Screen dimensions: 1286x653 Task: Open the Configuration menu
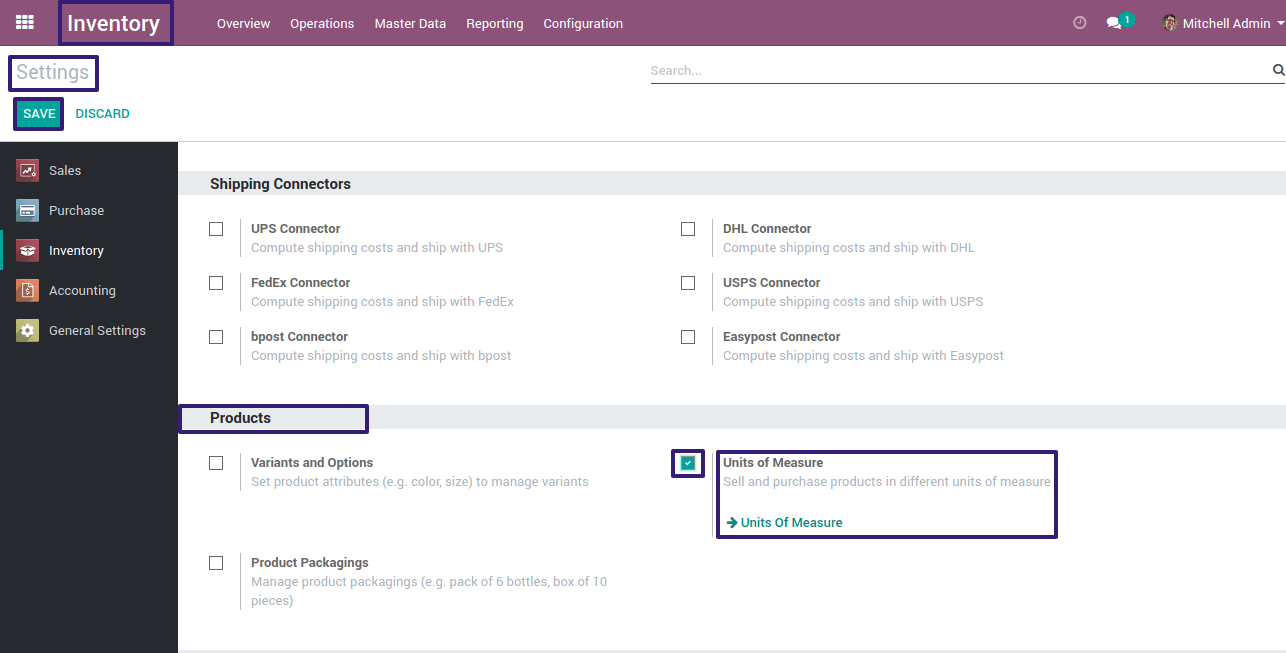[583, 23]
